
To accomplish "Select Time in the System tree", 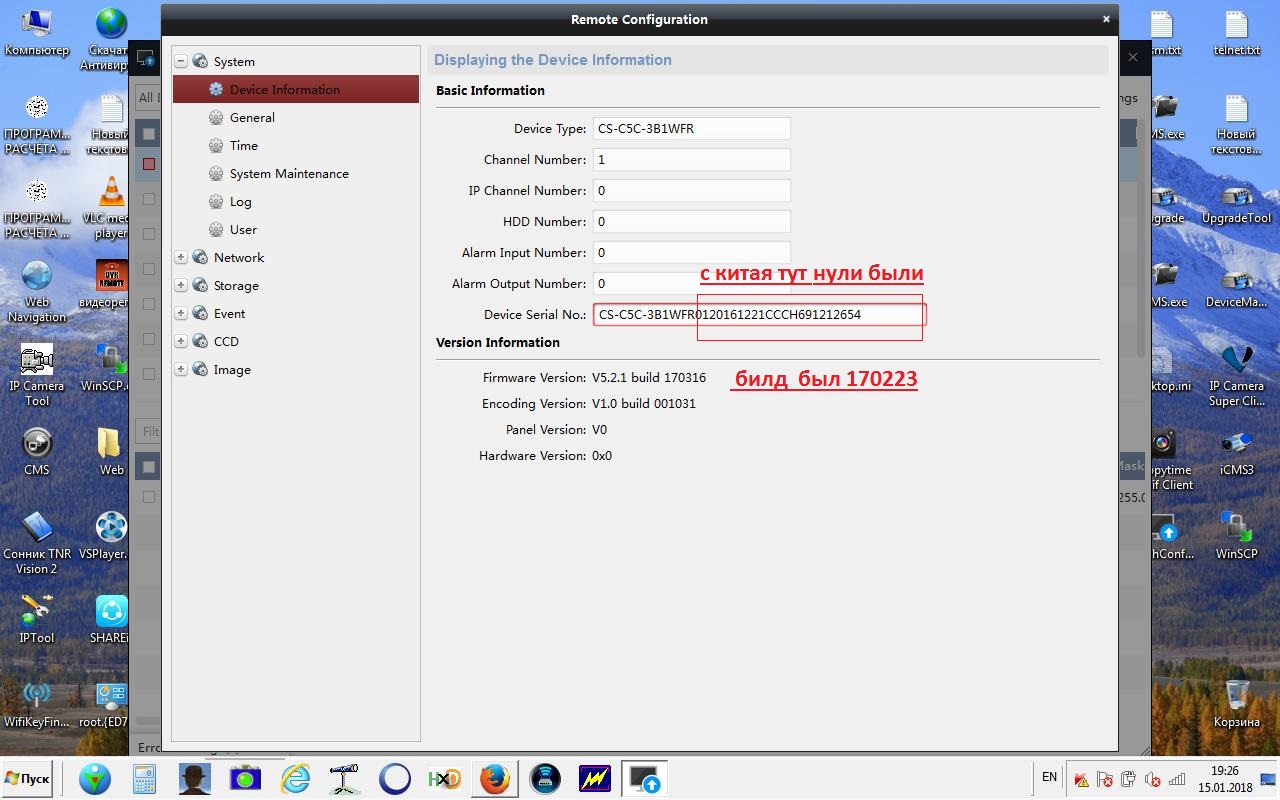I will pyautogui.click(x=243, y=145).
